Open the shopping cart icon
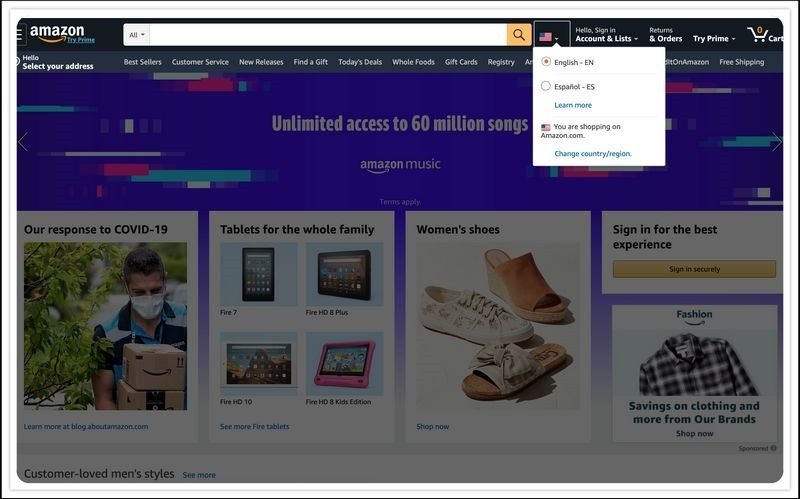The height and width of the screenshot is (499, 800). tap(758, 35)
